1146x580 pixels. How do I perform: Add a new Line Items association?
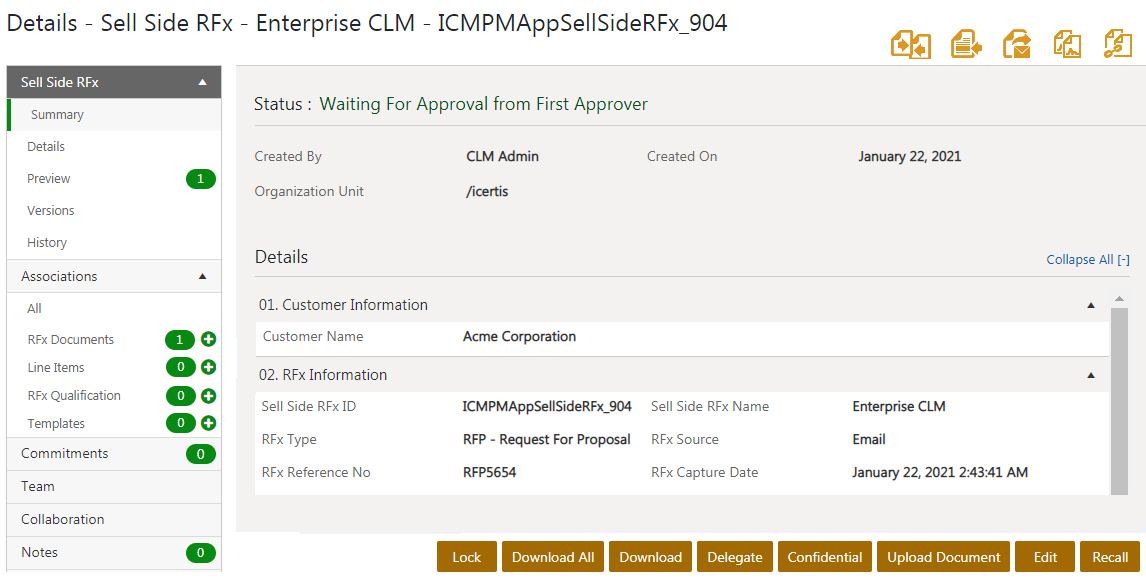(x=209, y=368)
